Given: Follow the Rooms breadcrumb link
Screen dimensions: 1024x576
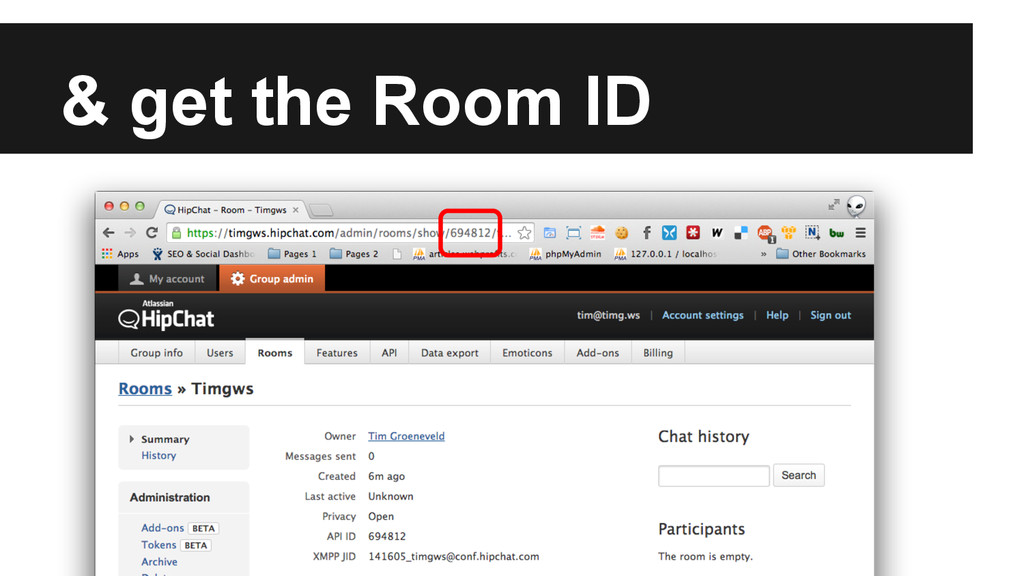Looking at the screenshot, I should (145, 389).
